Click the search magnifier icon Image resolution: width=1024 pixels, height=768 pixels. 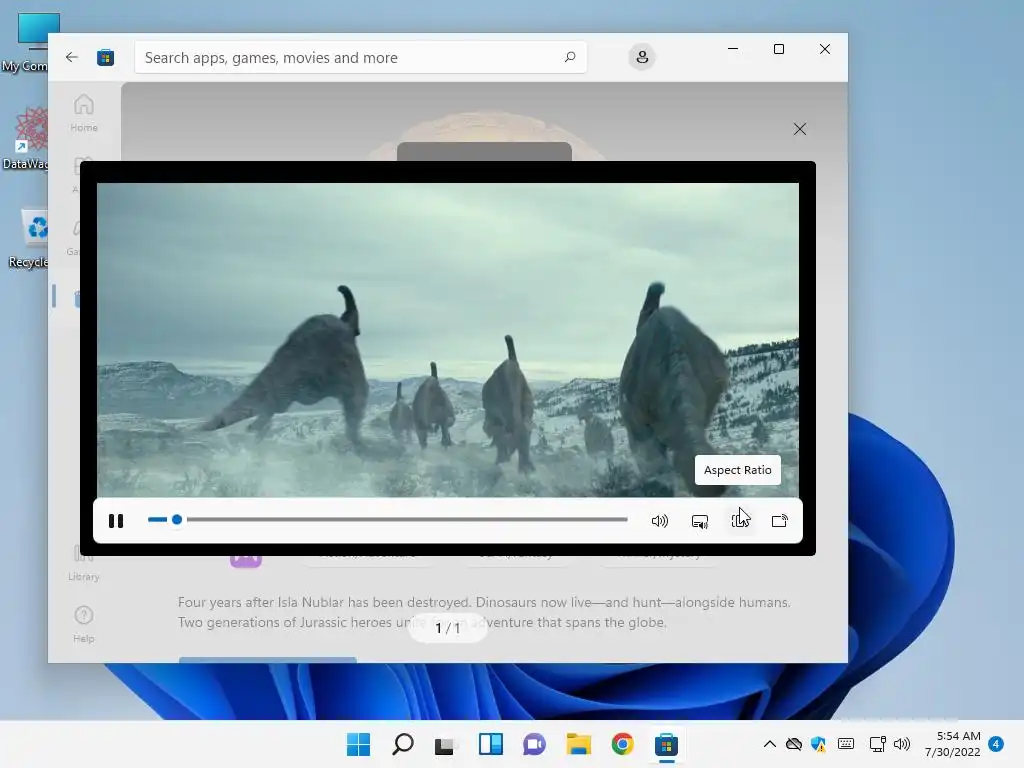[x=569, y=57]
